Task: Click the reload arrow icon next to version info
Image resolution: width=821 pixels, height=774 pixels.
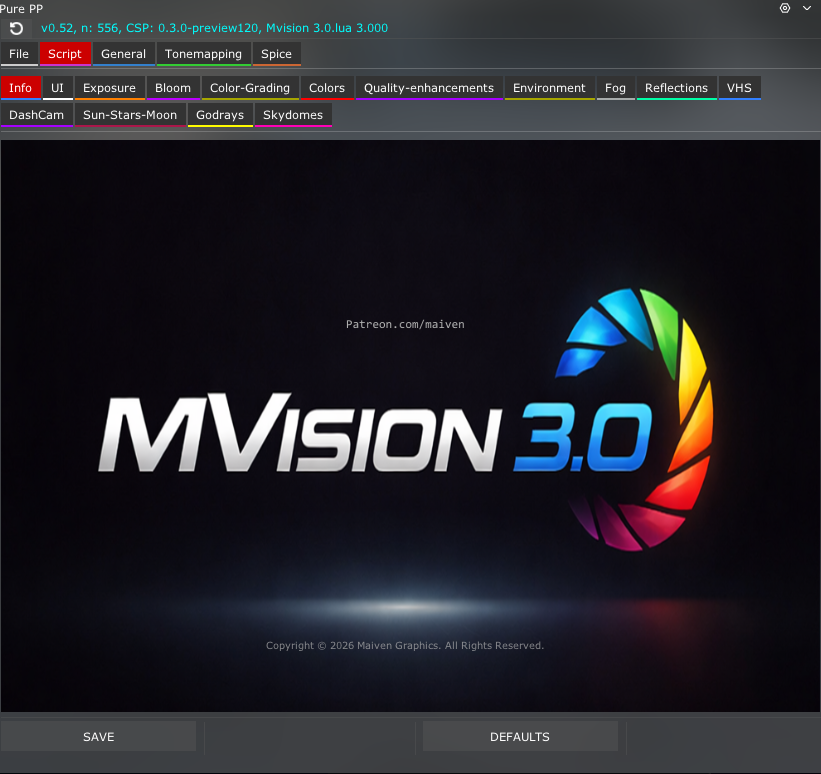Action: point(16,28)
